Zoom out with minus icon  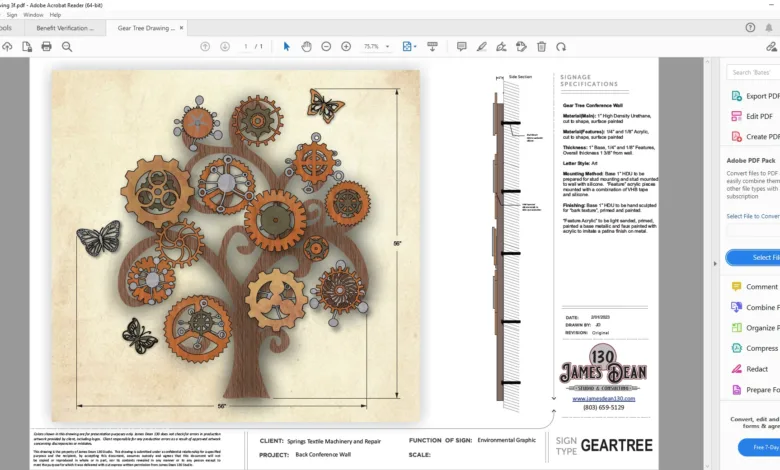pos(326,47)
